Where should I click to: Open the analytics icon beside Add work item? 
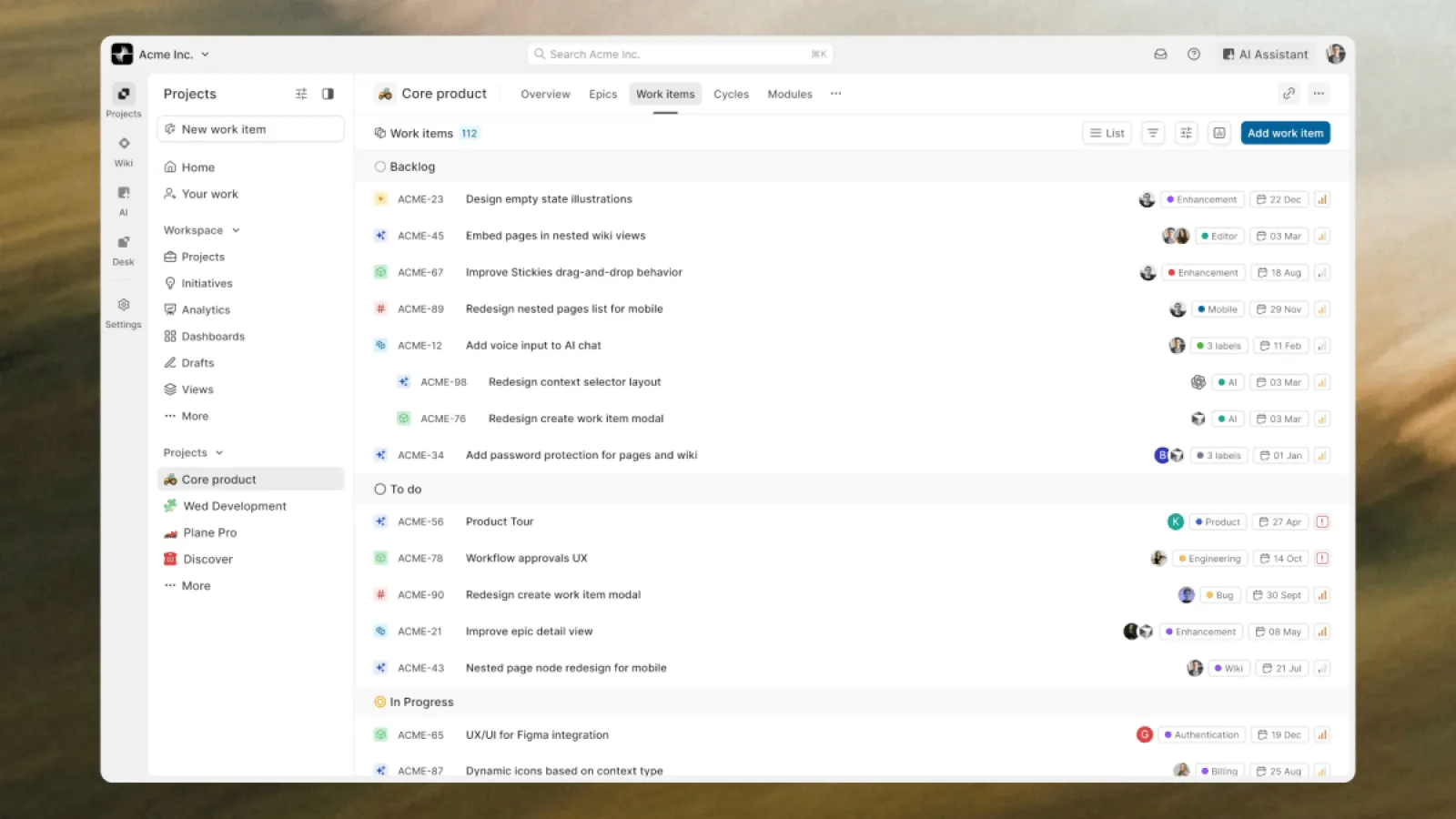pos(1219,133)
